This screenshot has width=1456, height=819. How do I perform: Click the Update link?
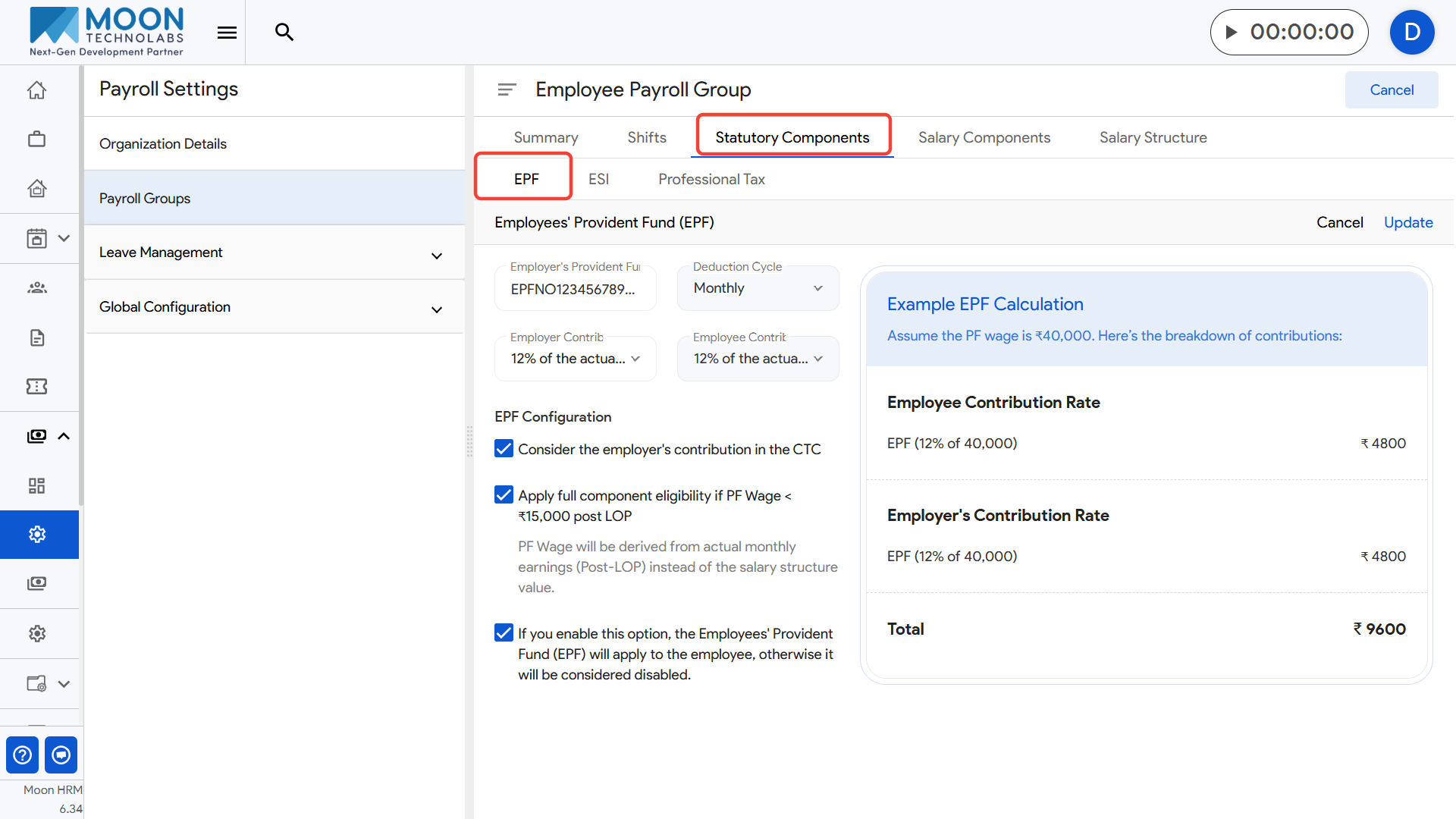coord(1407,222)
